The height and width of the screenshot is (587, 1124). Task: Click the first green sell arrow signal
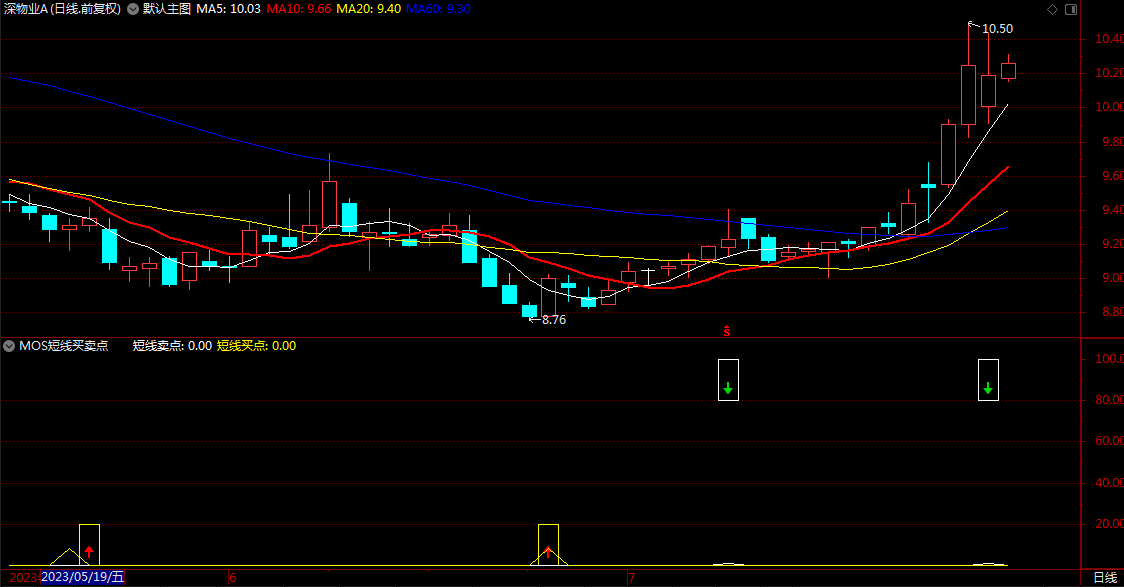point(728,388)
